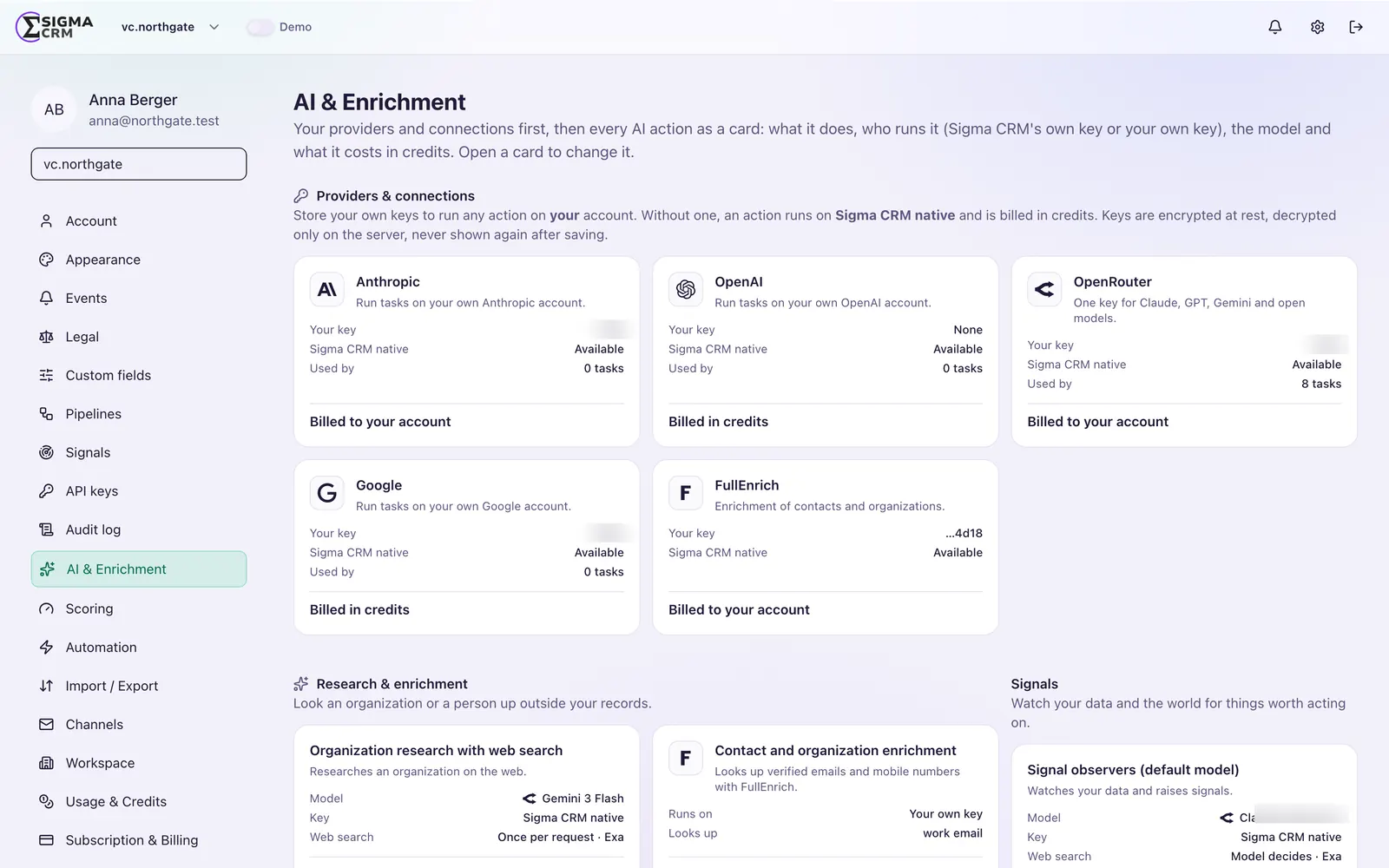Click the Audit log icon
1389x868 pixels.
click(46, 529)
